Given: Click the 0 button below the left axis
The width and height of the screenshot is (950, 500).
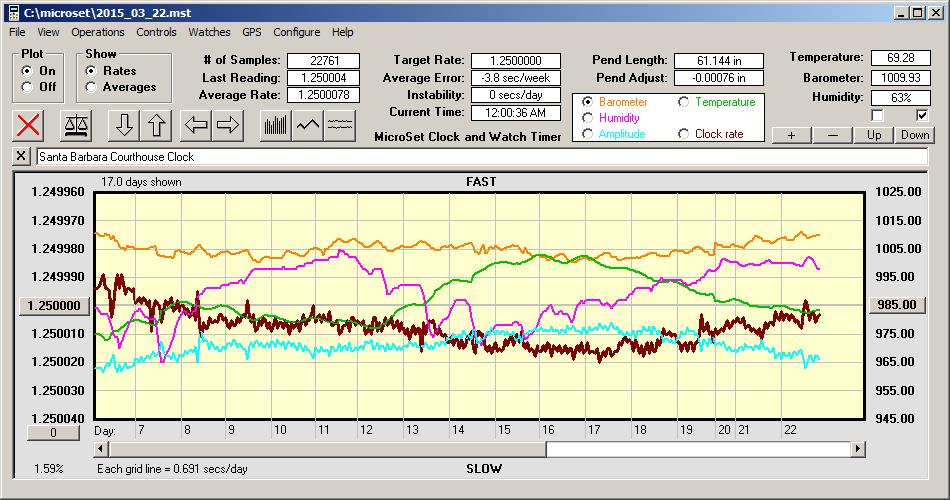Looking at the screenshot, I should click(53, 433).
